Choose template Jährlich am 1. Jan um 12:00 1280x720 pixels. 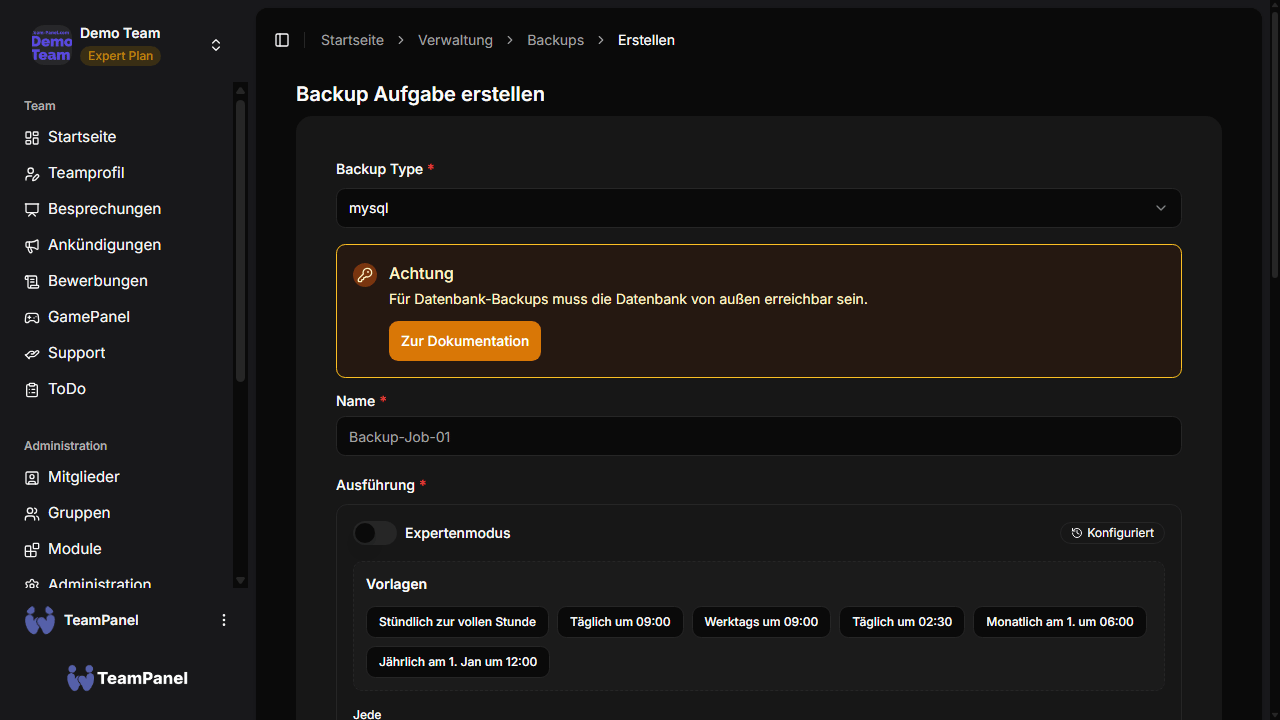(x=458, y=662)
